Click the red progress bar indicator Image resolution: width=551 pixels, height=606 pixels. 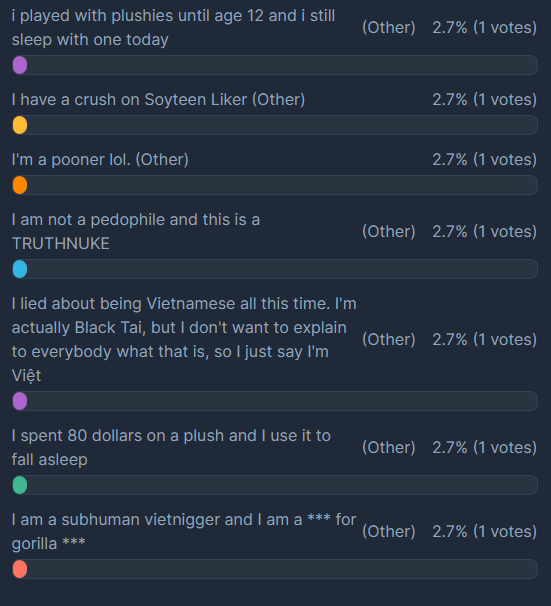tap(20, 569)
